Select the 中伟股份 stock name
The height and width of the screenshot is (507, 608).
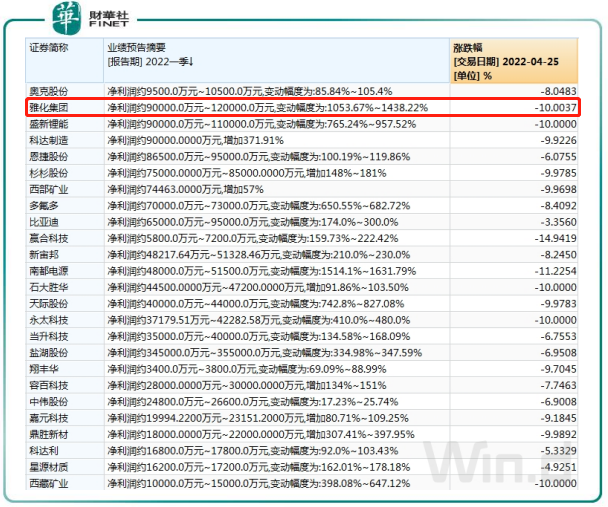click(x=49, y=402)
